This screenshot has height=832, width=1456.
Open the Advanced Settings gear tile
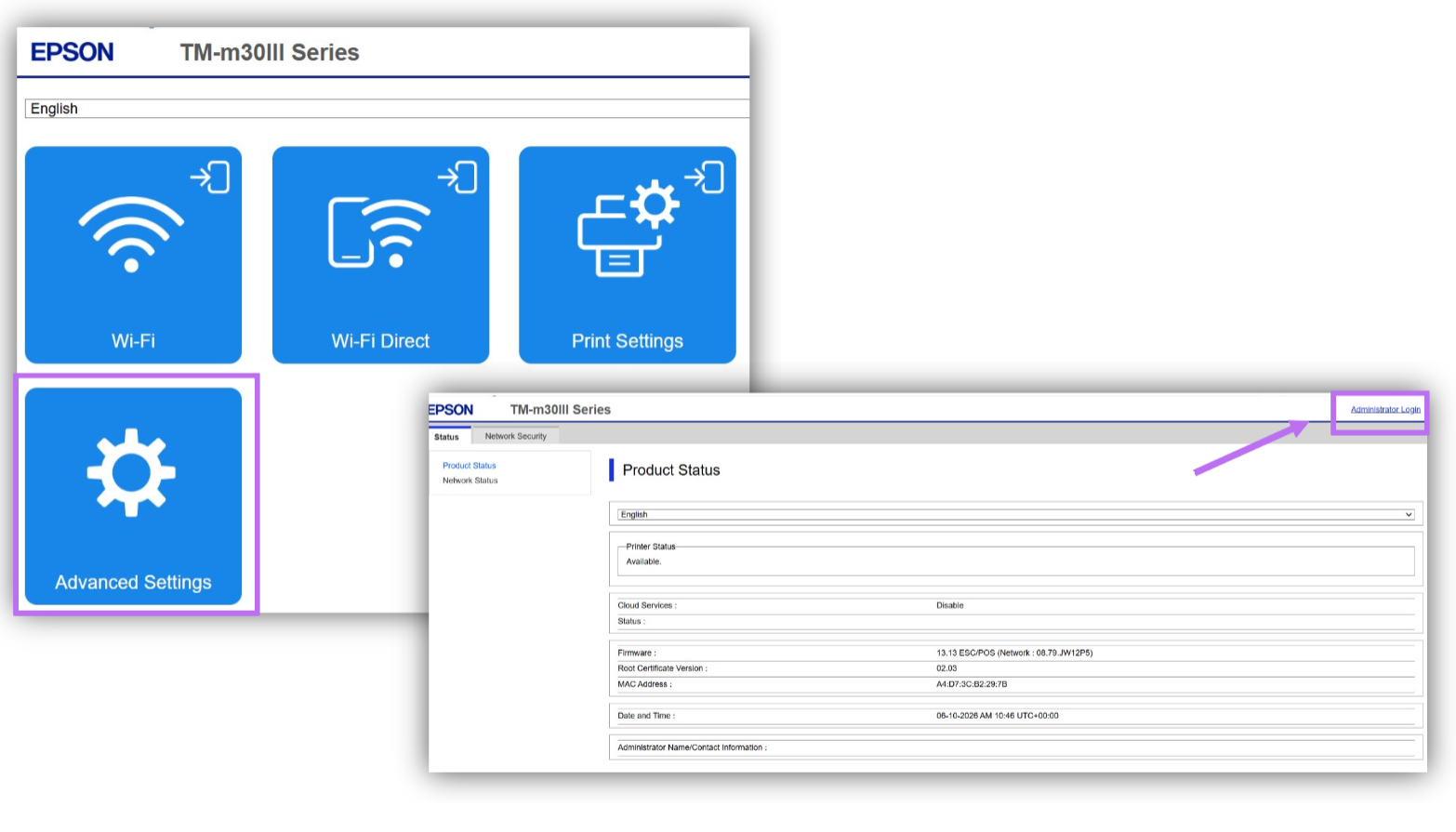(x=133, y=495)
